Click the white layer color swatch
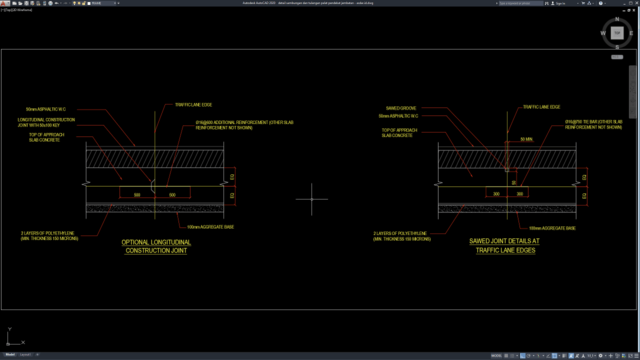640x360 pixels. (89, 3)
